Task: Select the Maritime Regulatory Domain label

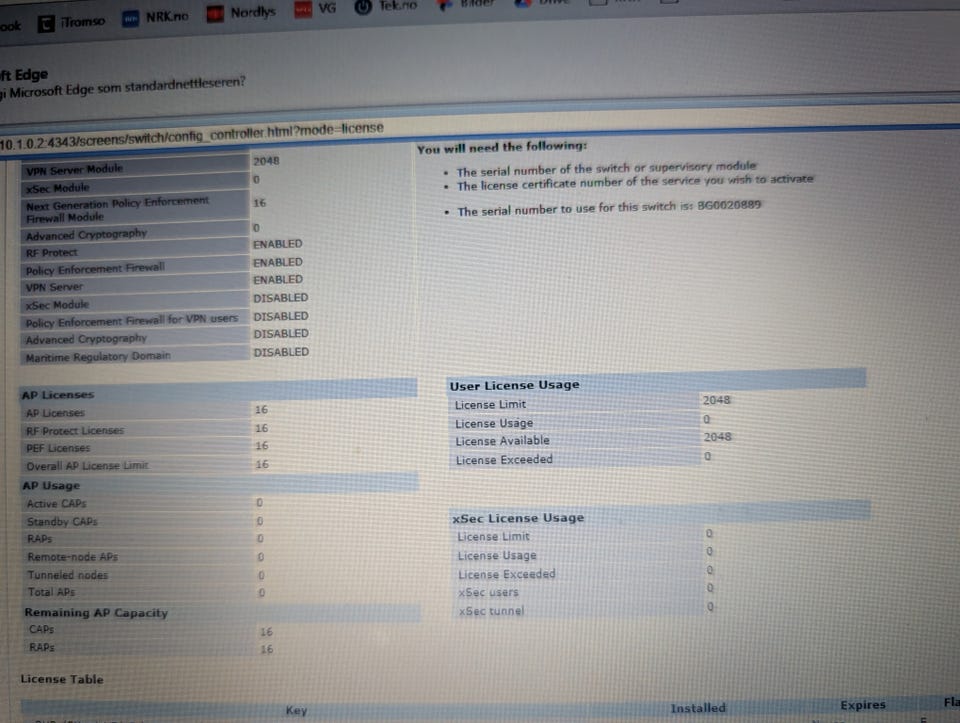Action: (x=98, y=356)
